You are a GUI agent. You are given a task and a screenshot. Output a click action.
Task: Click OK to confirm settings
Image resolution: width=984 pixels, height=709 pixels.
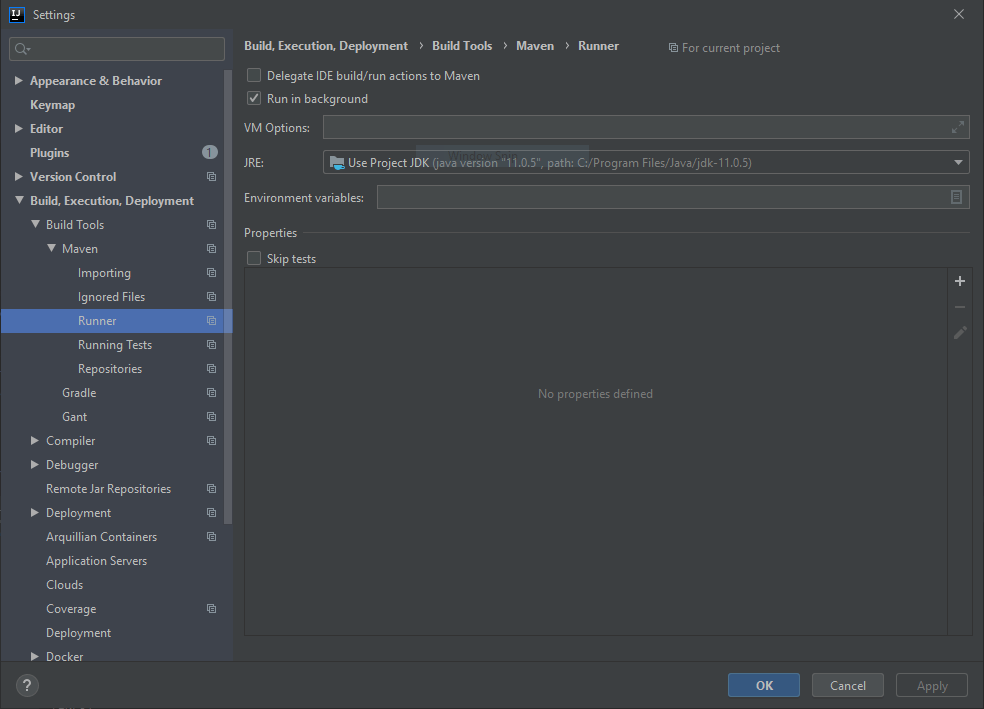(x=764, y=685)
